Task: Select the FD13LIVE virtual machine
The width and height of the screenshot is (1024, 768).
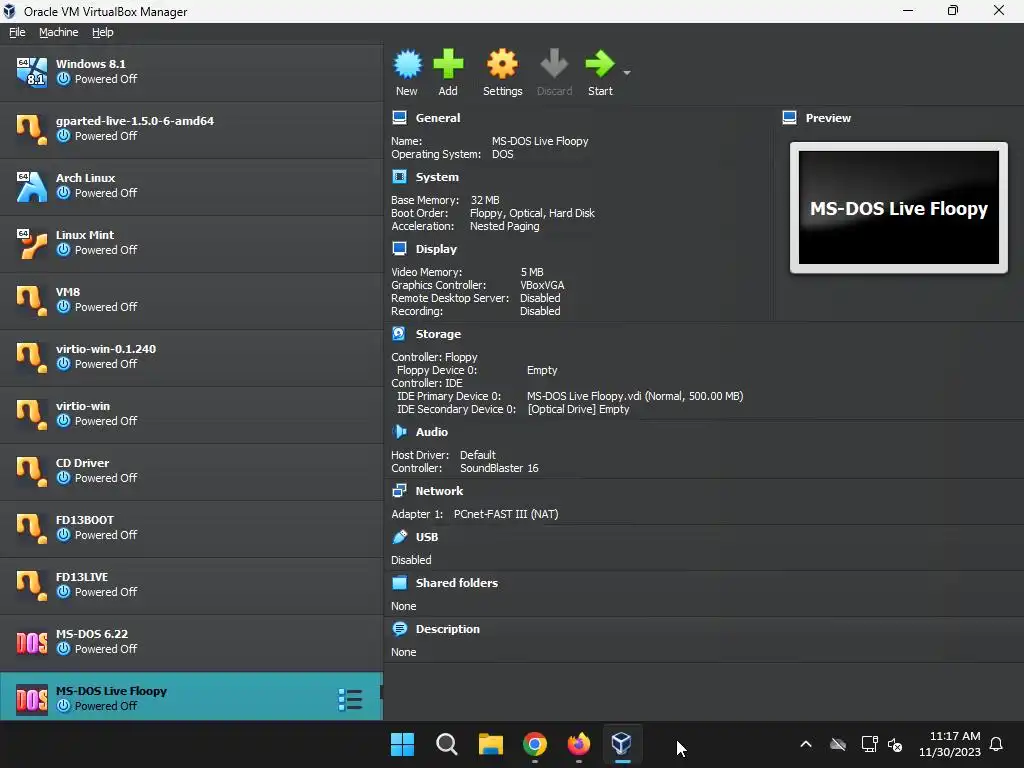Action: pyautogui.click(x=191, y=585)
